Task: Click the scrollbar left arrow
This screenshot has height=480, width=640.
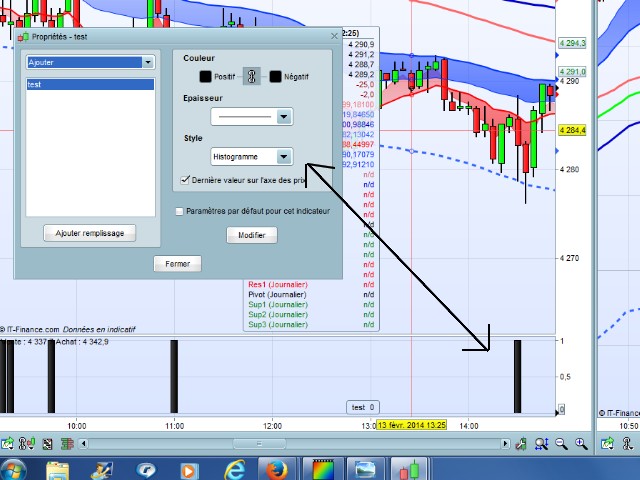Action: click(83, 443)
